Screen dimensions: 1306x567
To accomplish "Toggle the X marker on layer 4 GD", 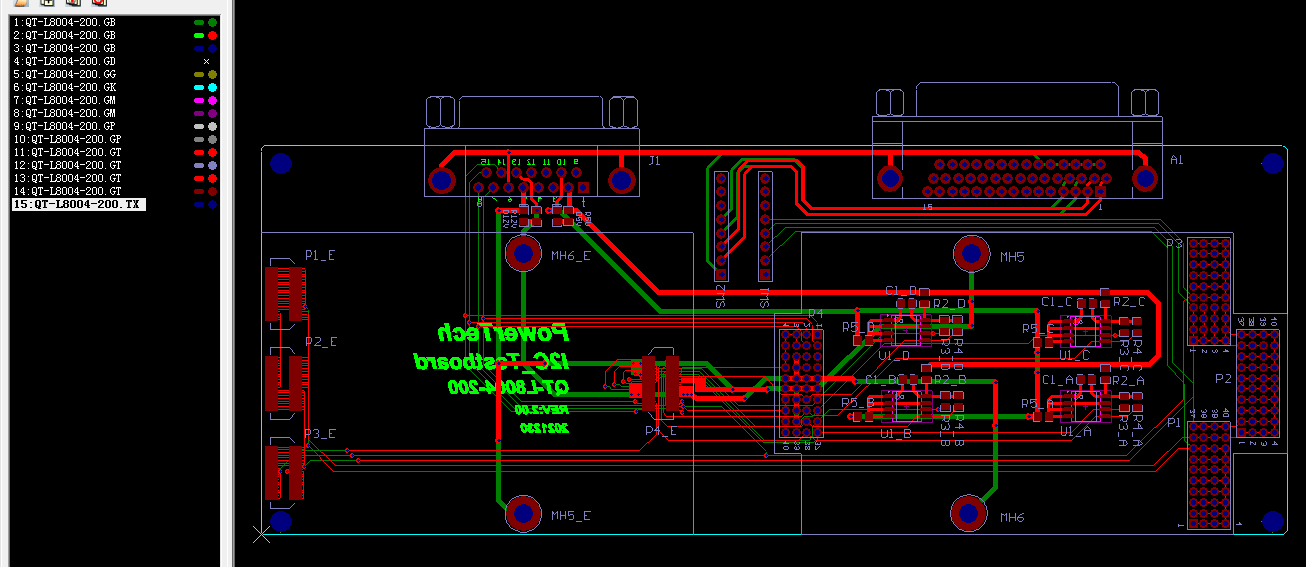I will coord(206,61).
